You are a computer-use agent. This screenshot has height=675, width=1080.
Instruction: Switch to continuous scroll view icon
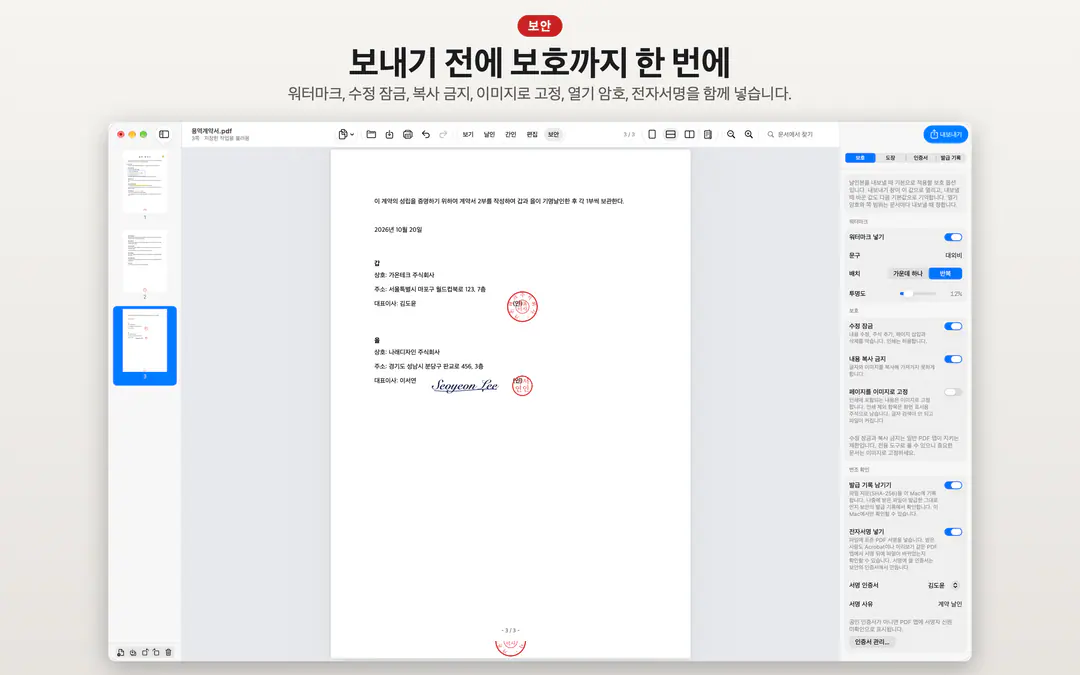click(670, 134)
